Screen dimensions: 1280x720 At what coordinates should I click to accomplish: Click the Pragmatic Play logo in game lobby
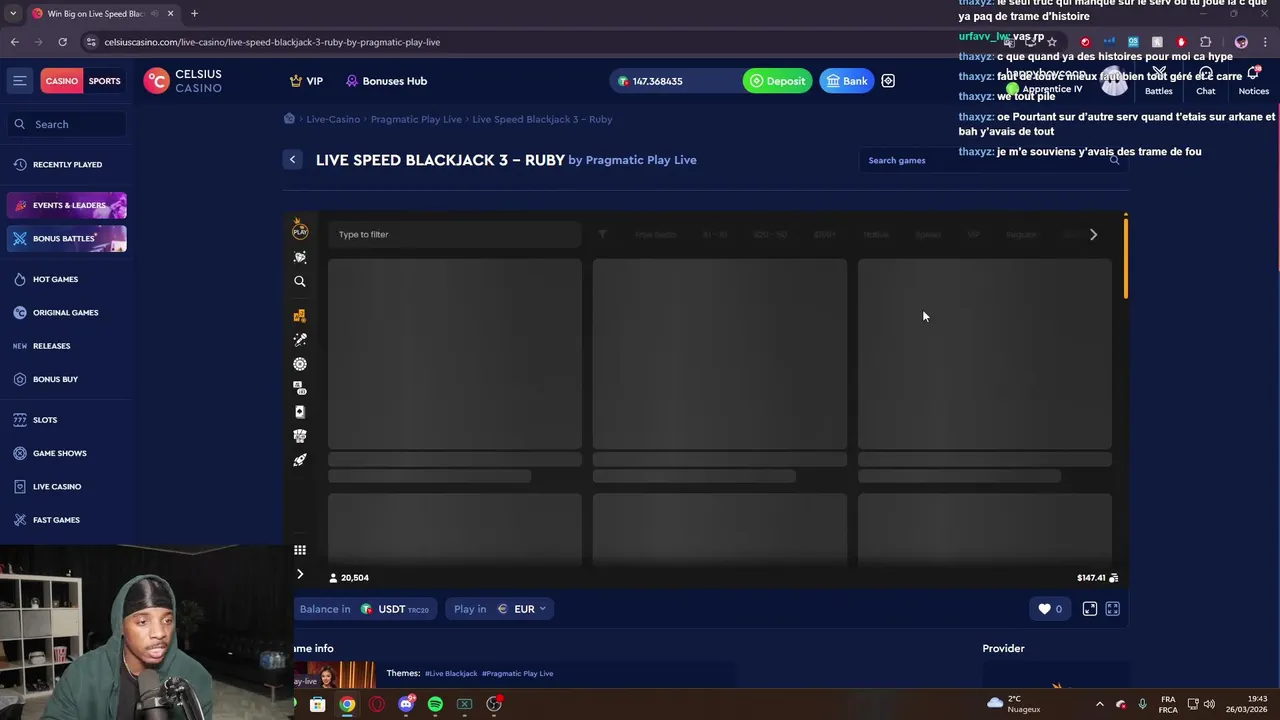click(x=300, y=231)
